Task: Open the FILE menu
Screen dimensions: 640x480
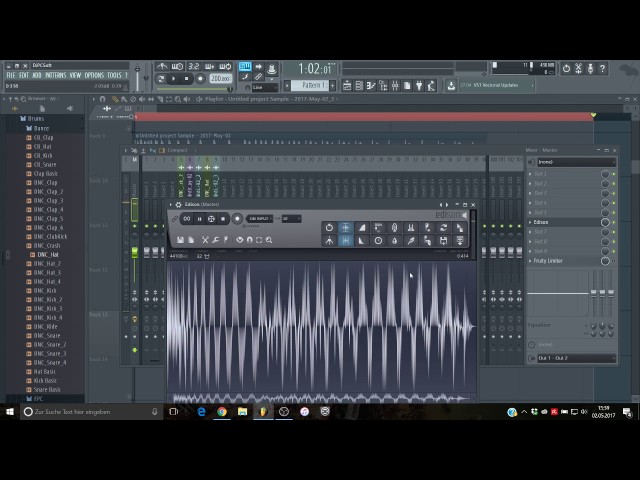Action: (11, 75)
